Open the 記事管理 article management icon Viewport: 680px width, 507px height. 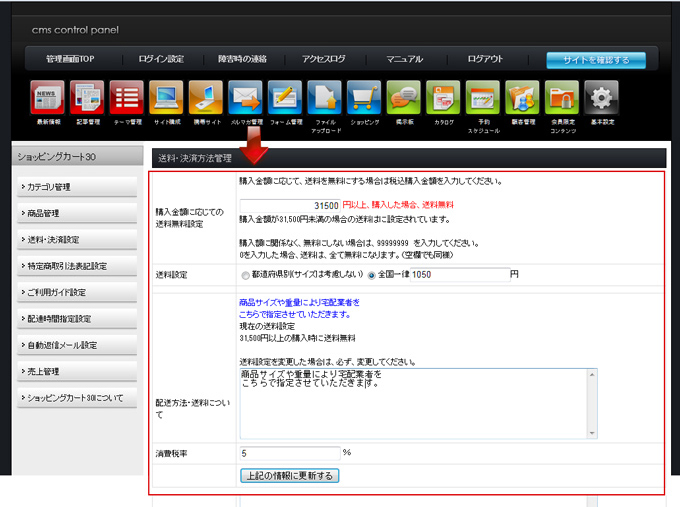(87, 98)
